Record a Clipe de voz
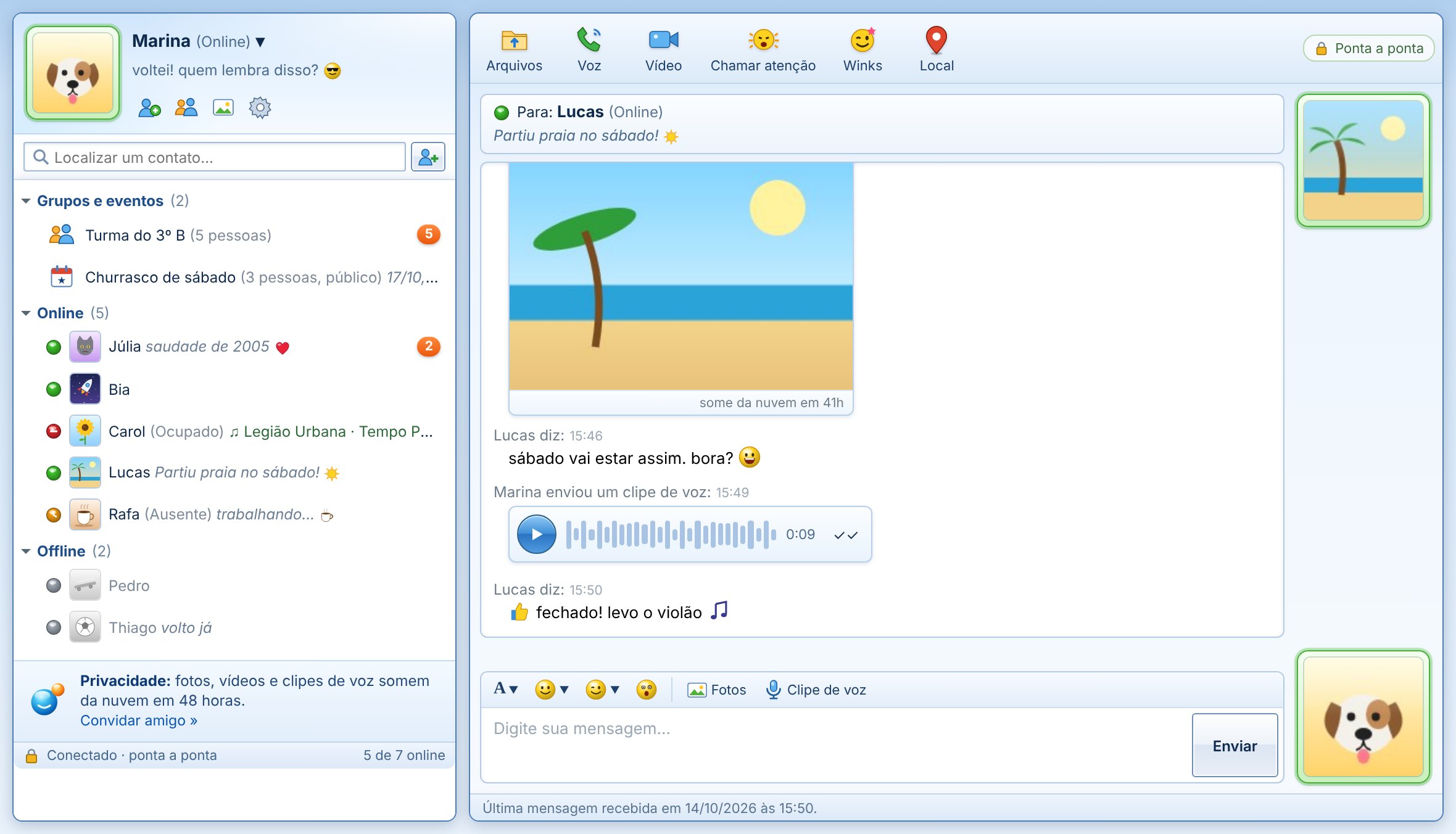The height and width of the screenshot is (834, 1456). 816,690
